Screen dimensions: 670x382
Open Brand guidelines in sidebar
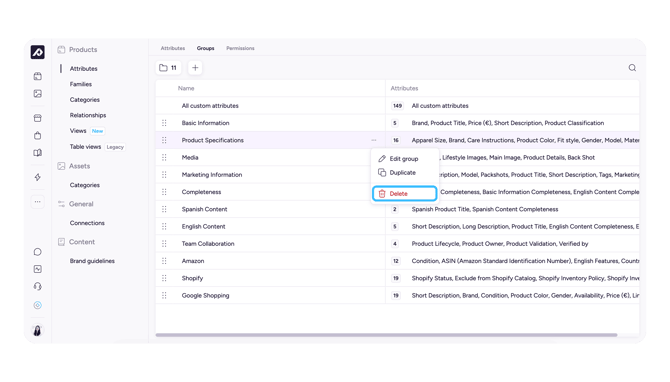tap(92, 261)
